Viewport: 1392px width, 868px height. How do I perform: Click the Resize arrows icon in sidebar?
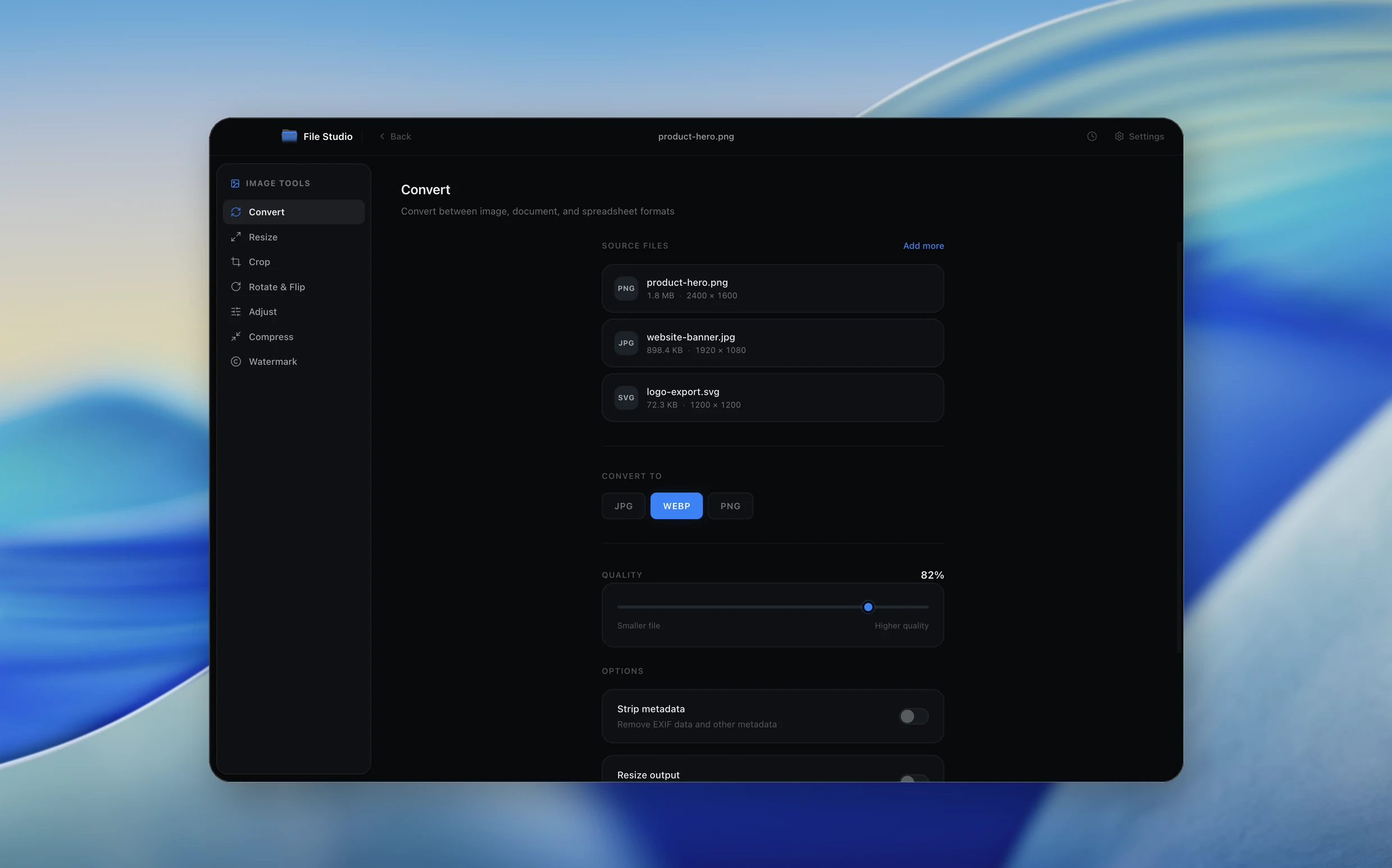click(x=236, y=237)
